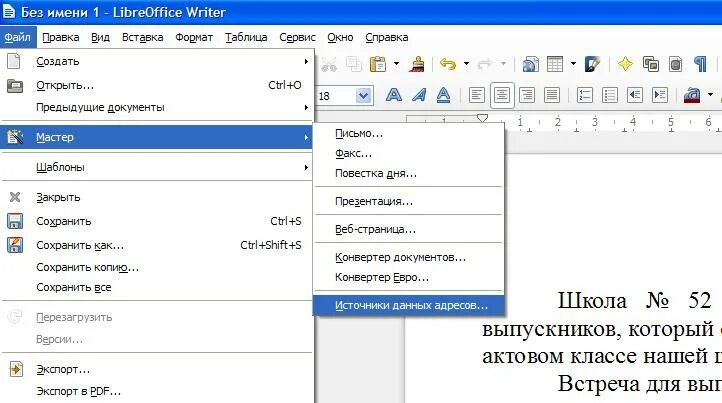Click the ruler's first-line indent marker
The width and height of the screenshot is (722, 403).
(x=482, y=118)
